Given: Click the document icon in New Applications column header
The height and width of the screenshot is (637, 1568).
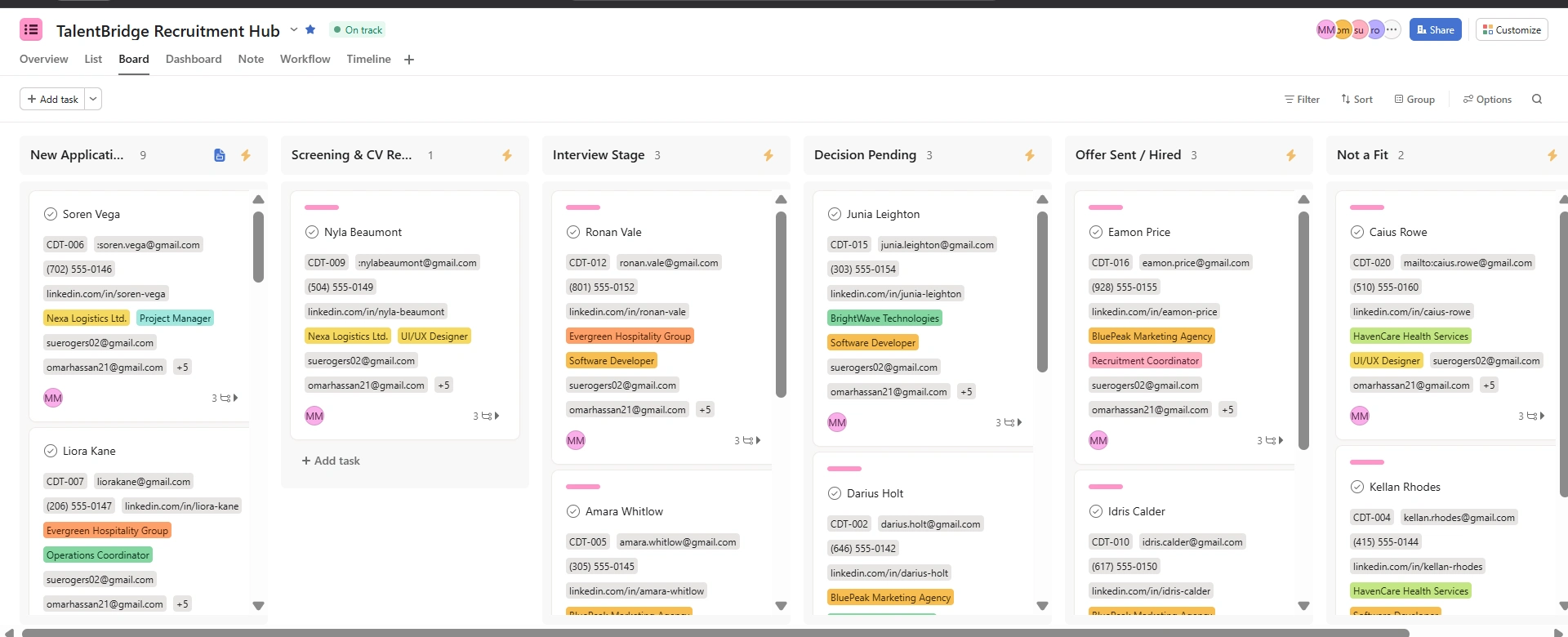Looking at the screenshot, I should coord(220,155).
